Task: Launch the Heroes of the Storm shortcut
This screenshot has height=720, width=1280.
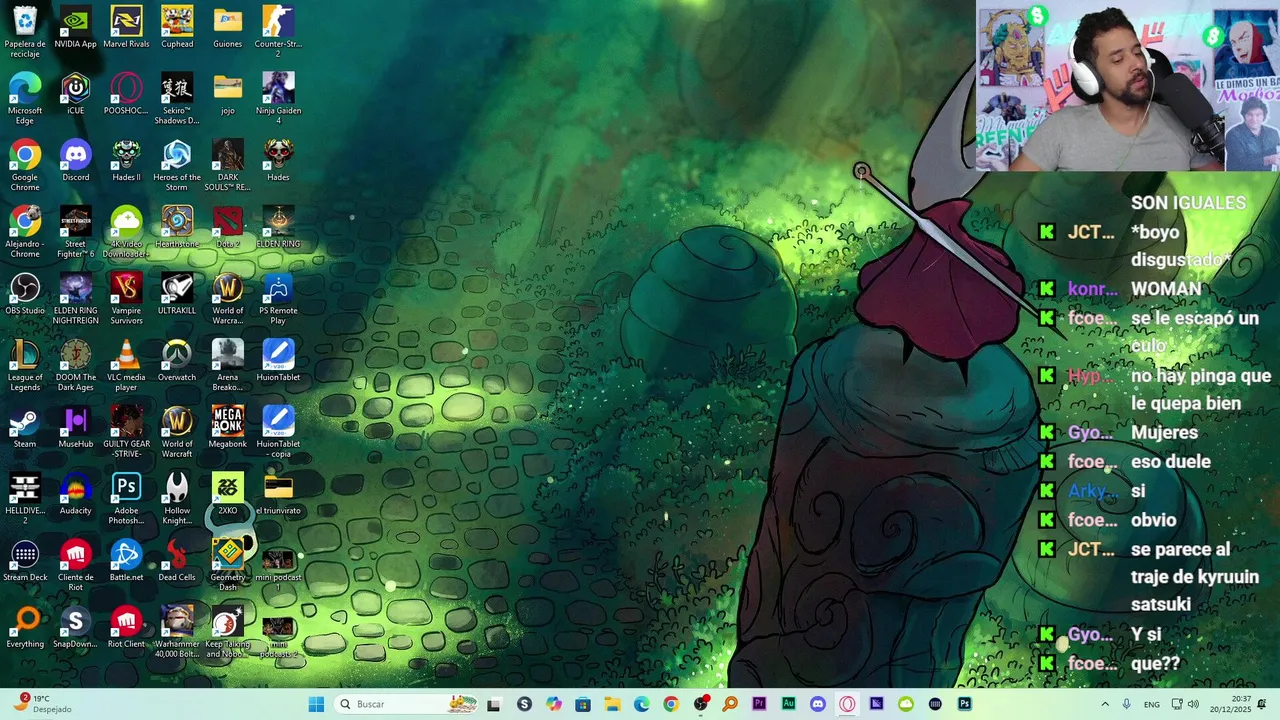Action: click(x=177, y=165)
